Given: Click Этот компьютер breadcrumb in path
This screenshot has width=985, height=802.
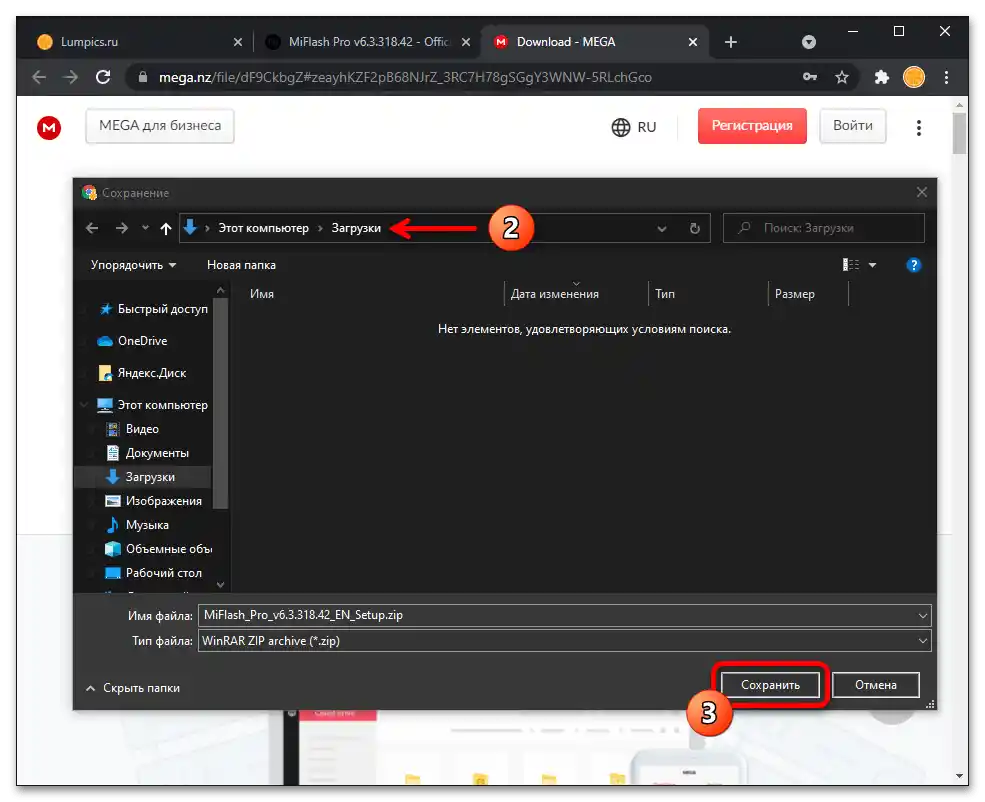Looking at the screenshot, I should [x=263, y=228].
